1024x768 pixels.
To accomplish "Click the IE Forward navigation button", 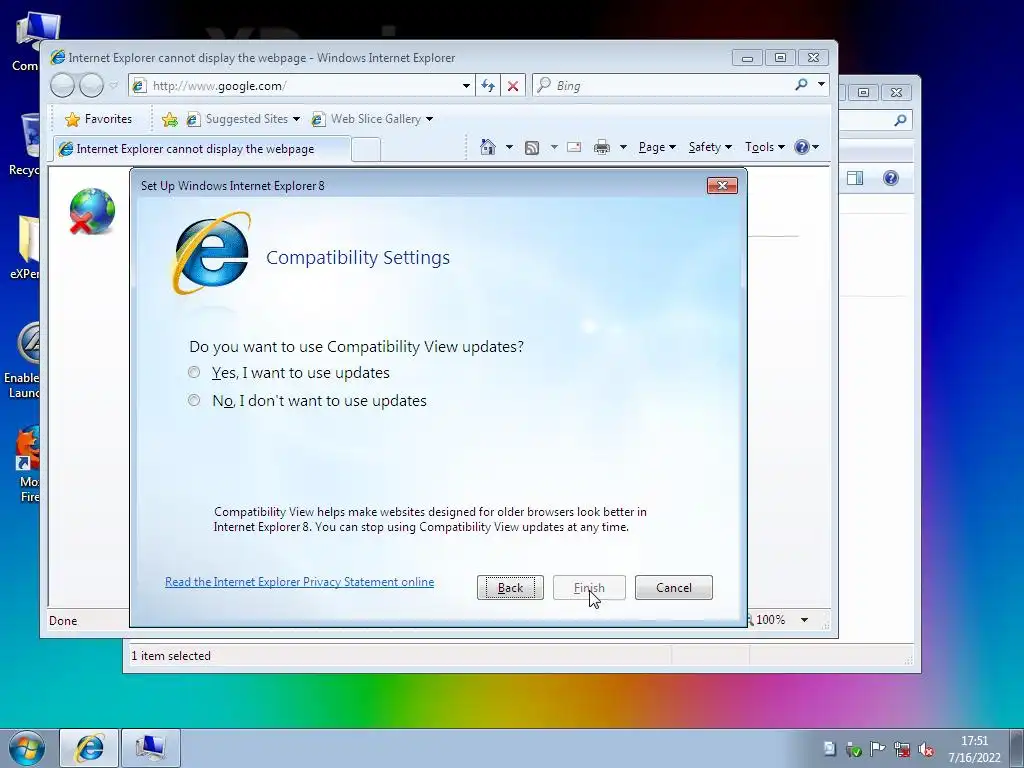I will [91, 85].
